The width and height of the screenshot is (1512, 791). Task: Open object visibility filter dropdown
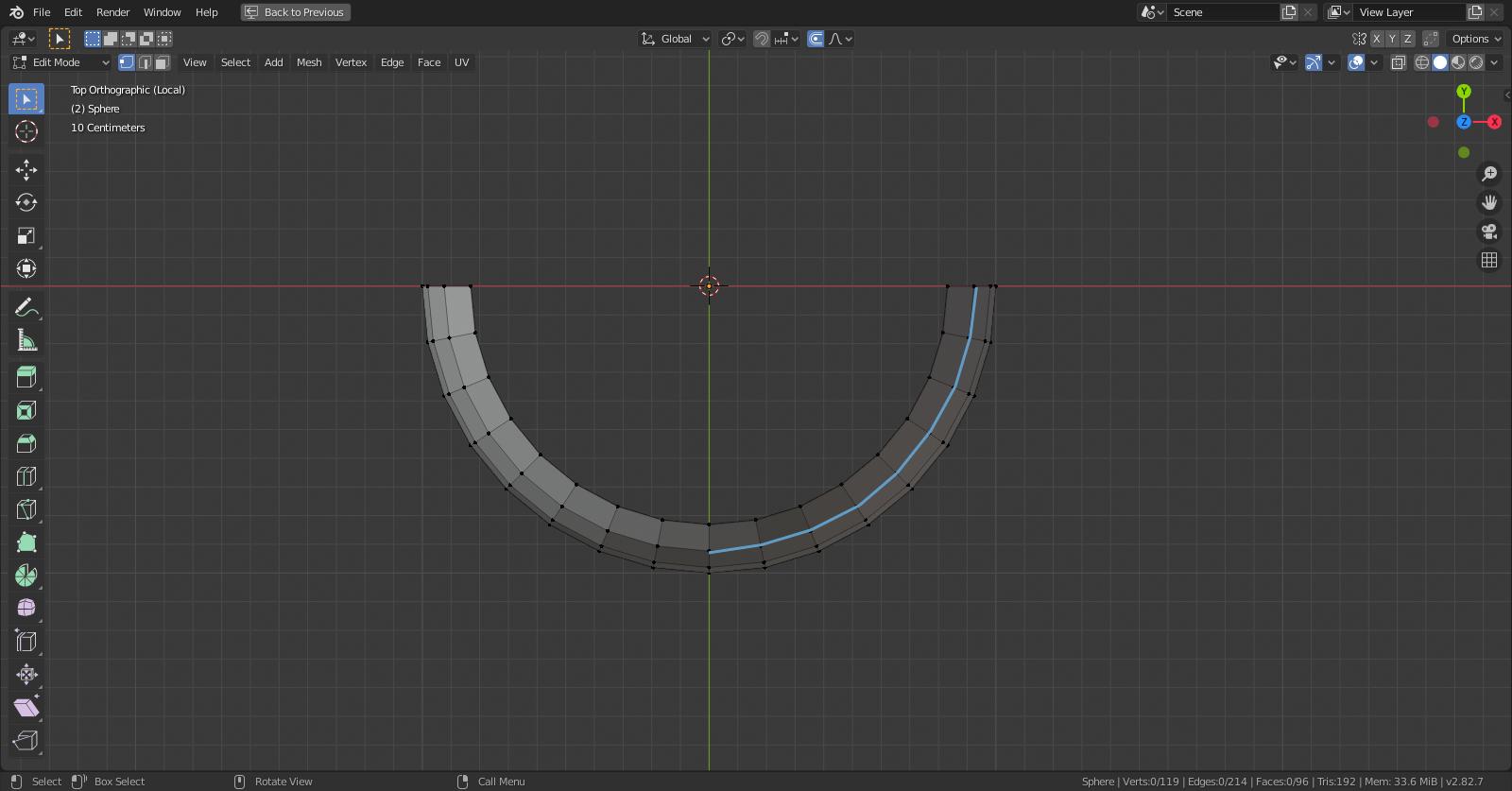(1285, 62)
